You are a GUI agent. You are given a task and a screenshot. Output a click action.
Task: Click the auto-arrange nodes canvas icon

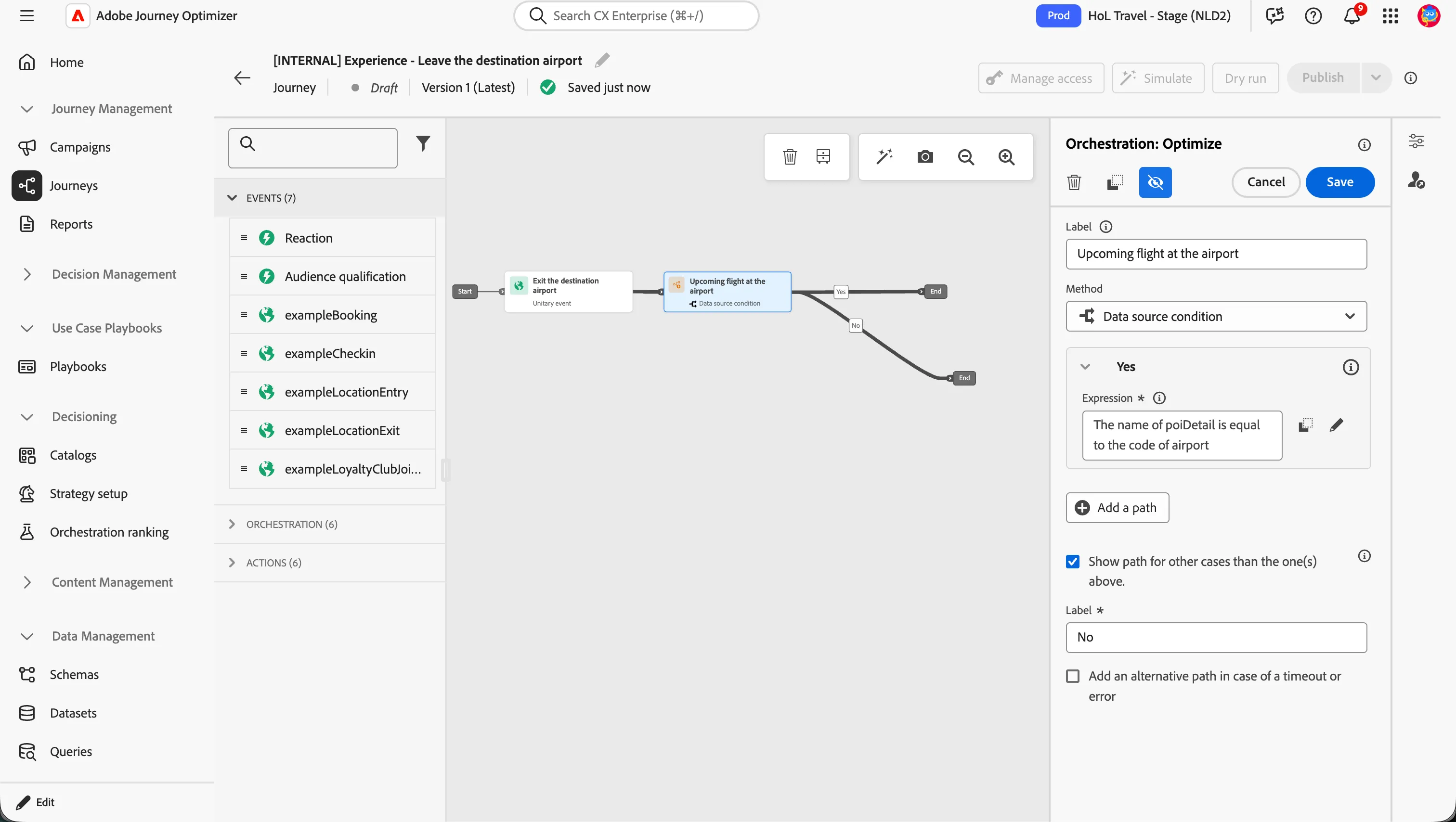[823, 156]
